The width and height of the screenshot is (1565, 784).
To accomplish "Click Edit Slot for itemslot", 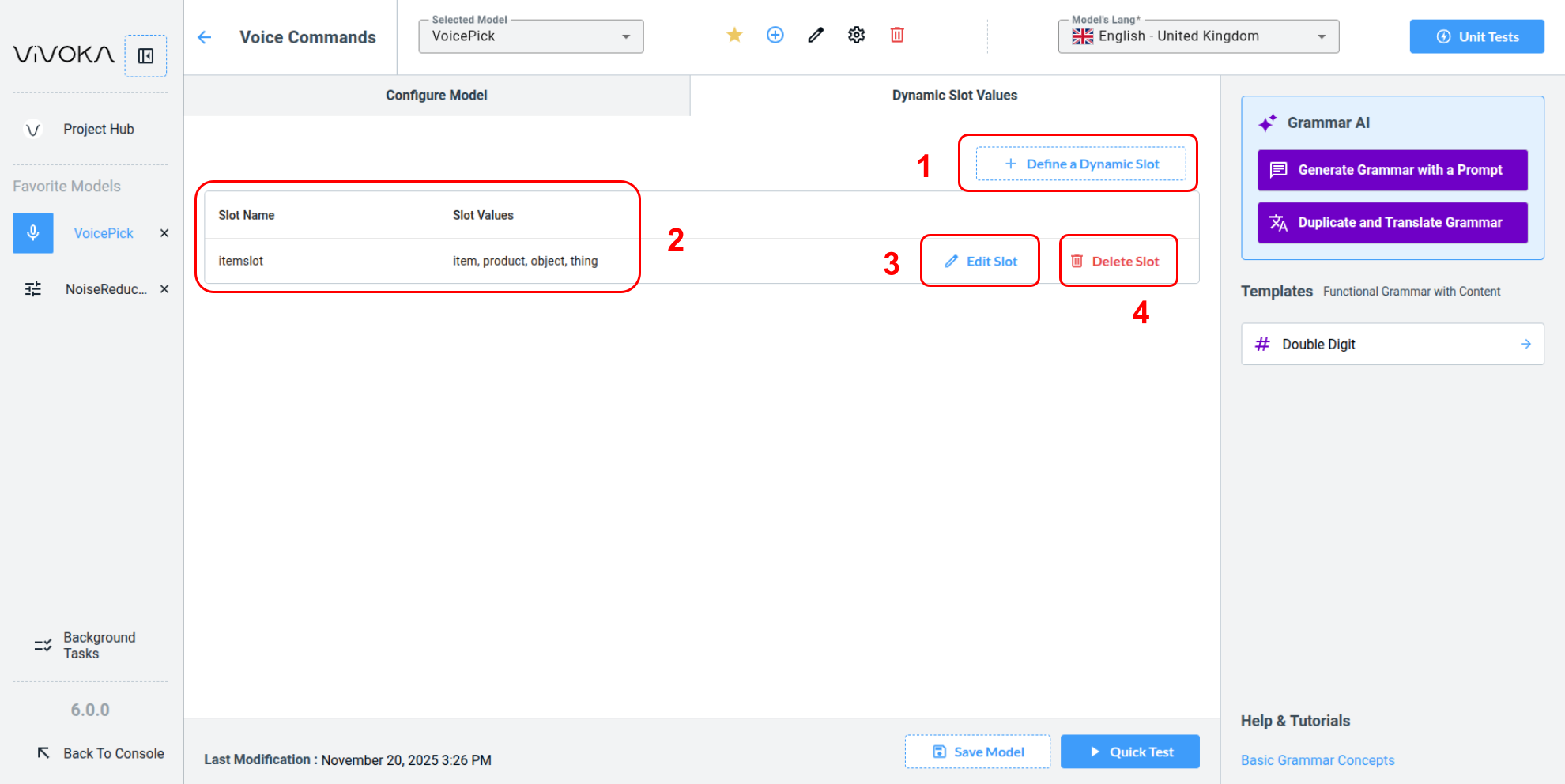I will click(981, 262).
